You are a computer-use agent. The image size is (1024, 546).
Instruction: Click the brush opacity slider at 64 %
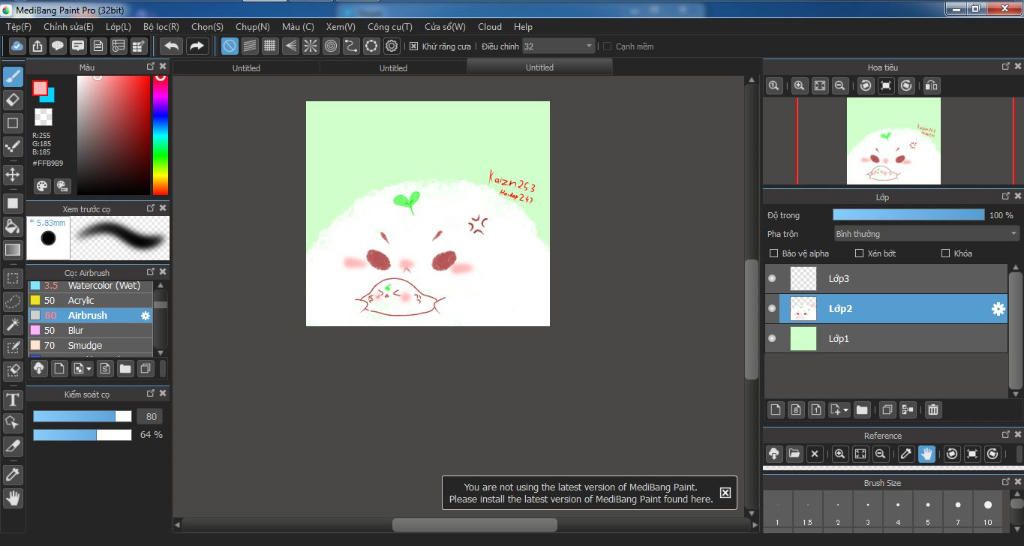coord(82,435)
